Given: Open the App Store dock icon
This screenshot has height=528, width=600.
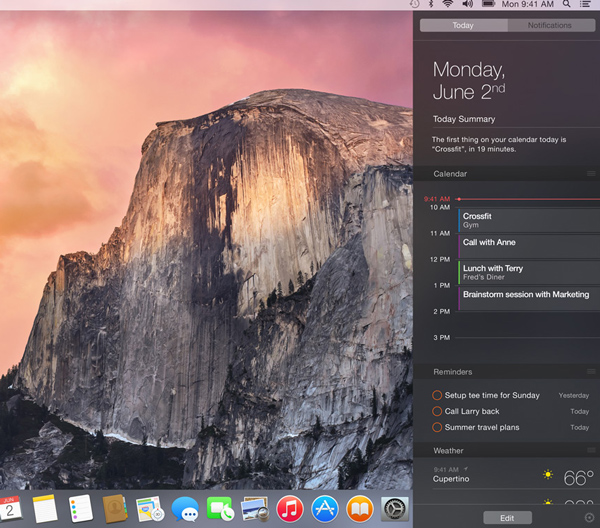Looking at the screenshot, I should [325, 509].
